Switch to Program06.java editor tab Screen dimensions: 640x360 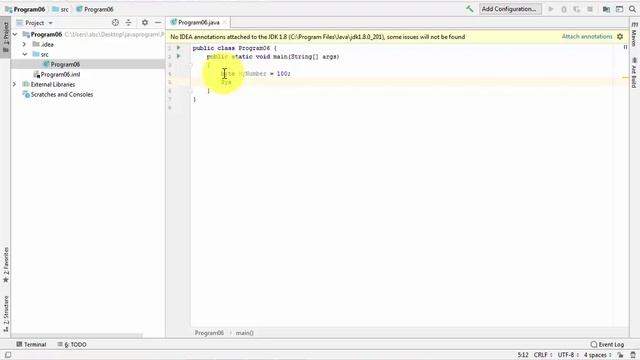click(x=199, y=22)
